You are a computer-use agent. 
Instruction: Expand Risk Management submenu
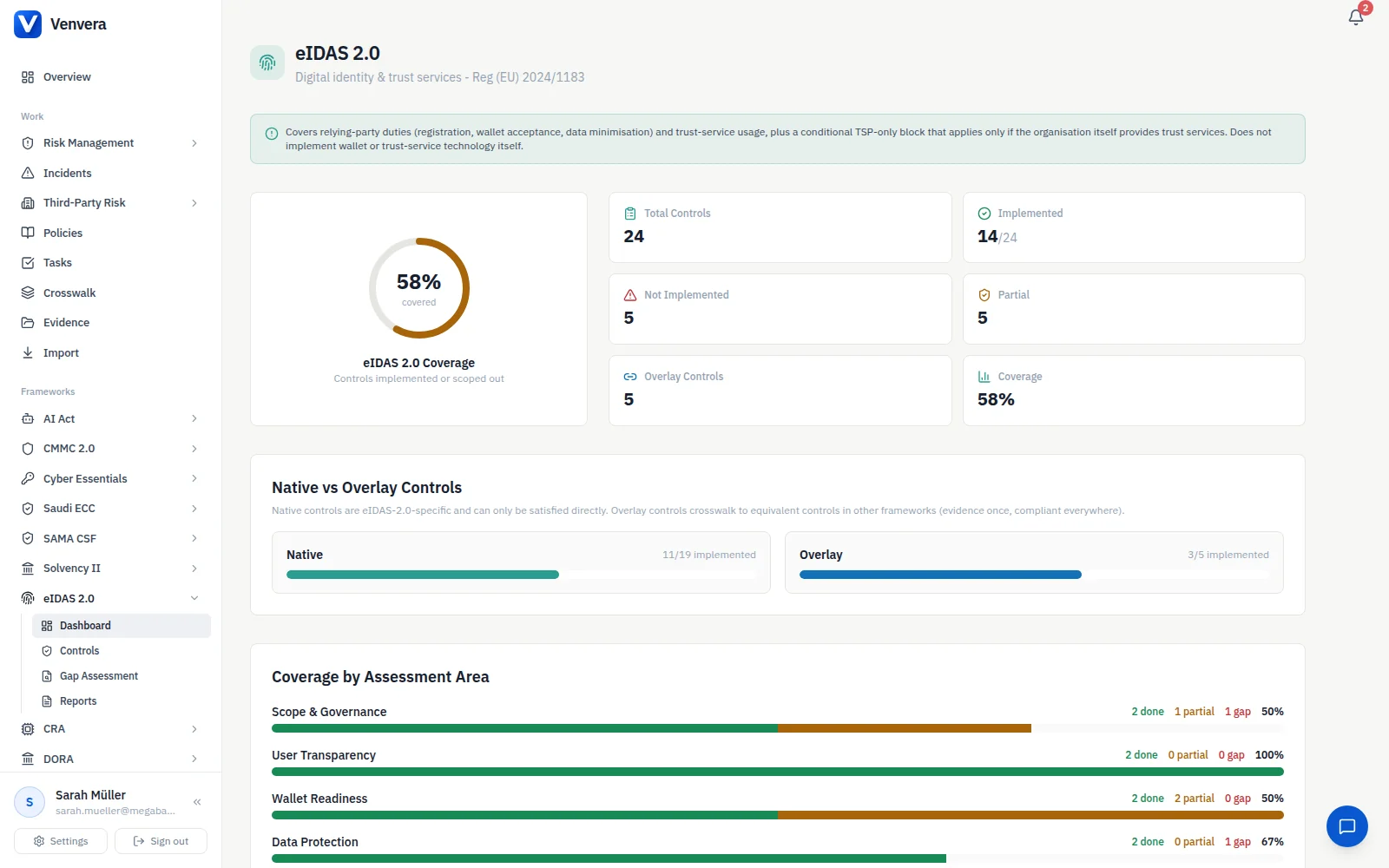click(x=194, y=143)
